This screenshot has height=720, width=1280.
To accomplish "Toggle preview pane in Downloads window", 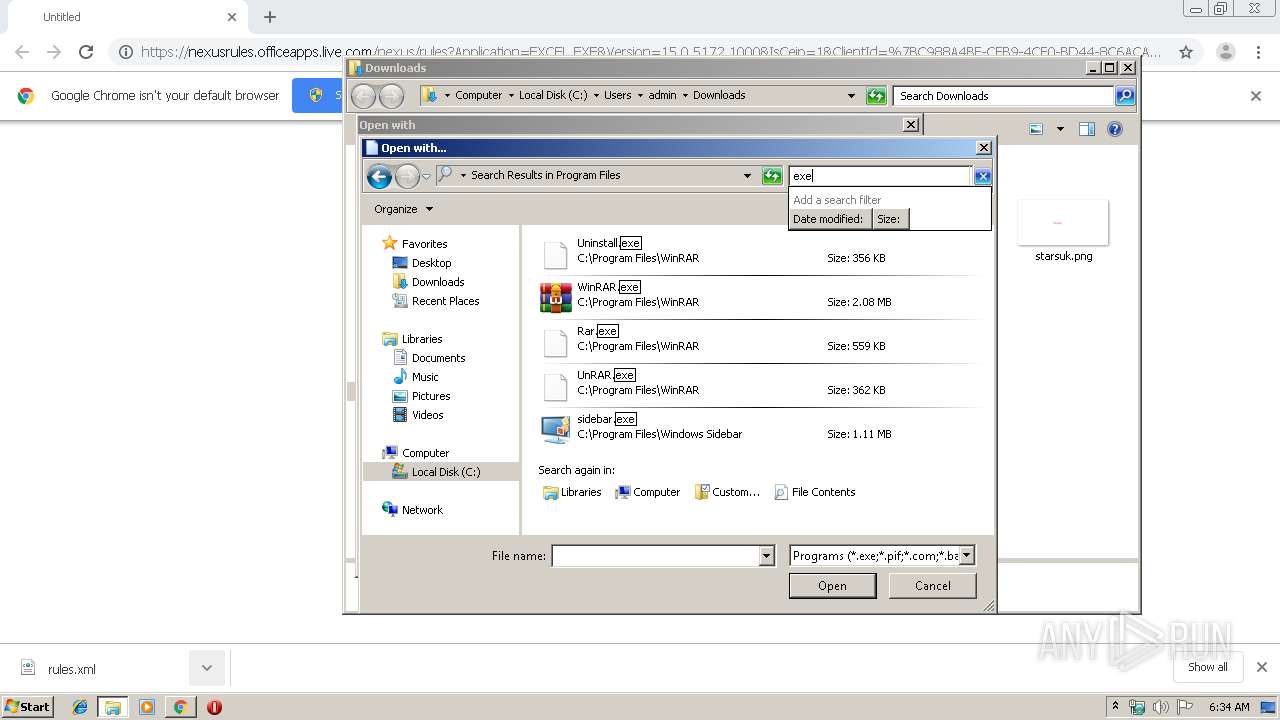I will click(1087, 129).
